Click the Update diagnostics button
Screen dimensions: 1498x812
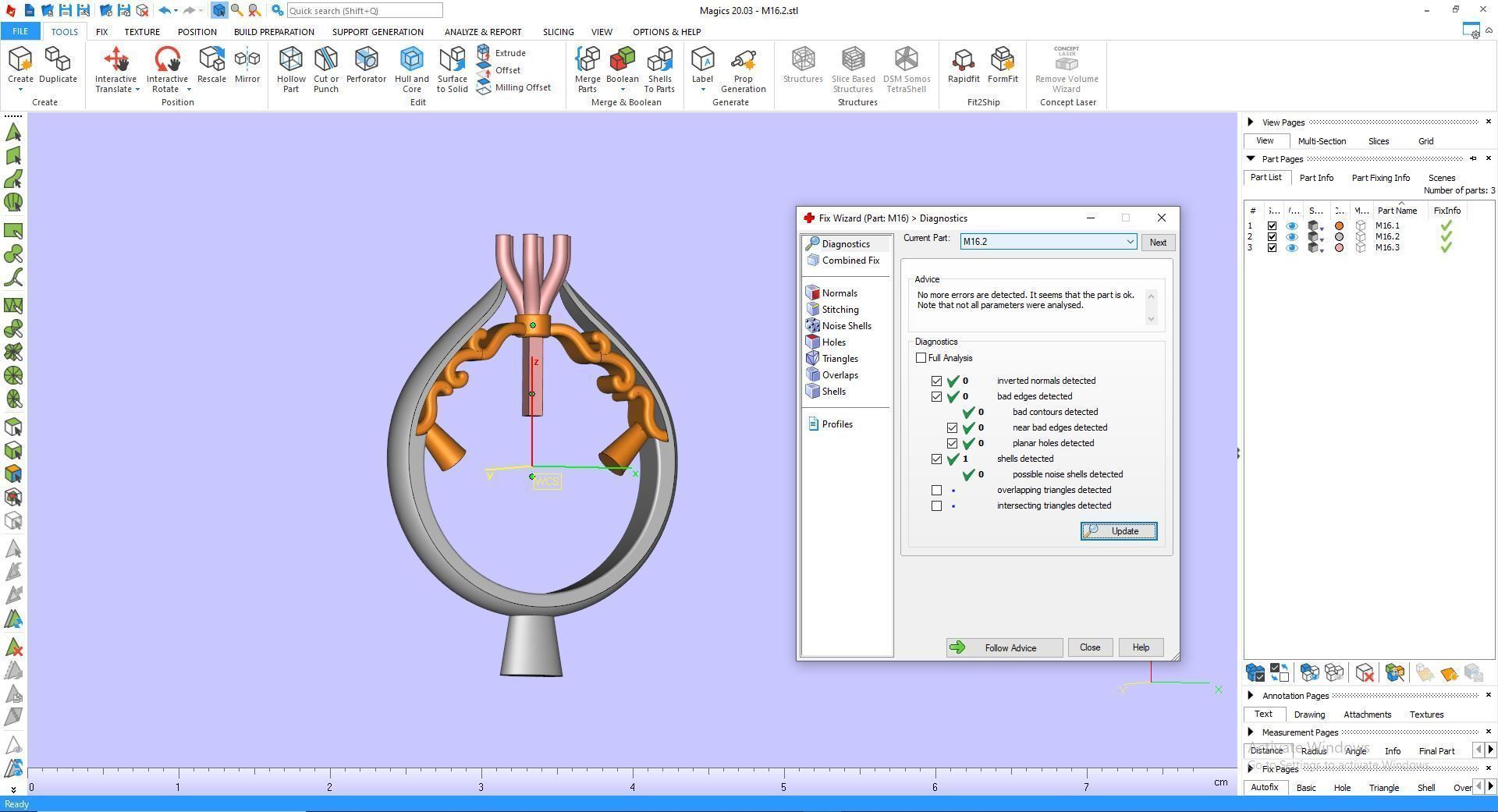[x=1118, y=531]
